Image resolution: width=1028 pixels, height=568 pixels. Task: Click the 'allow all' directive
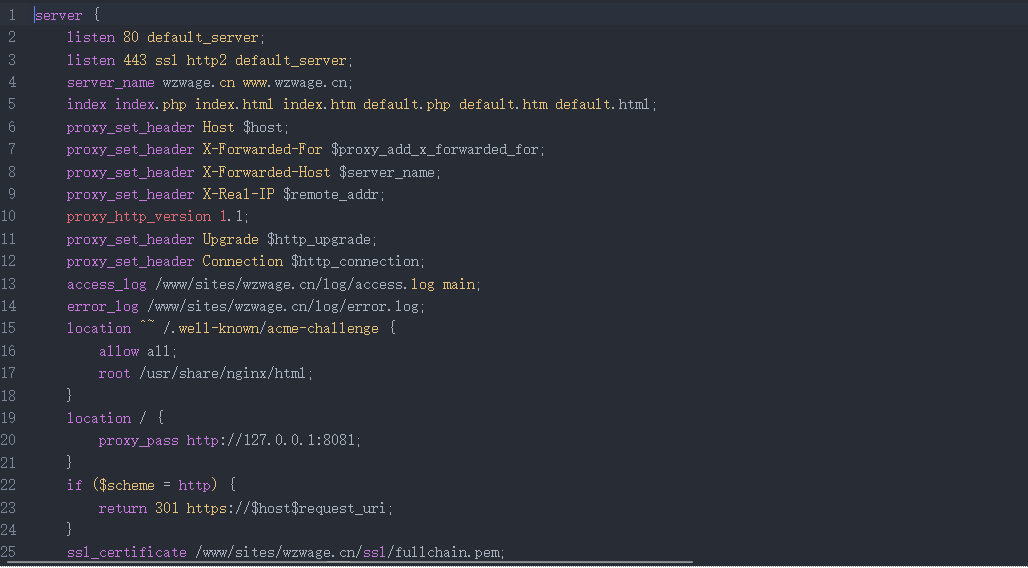(x=138, y=351)
